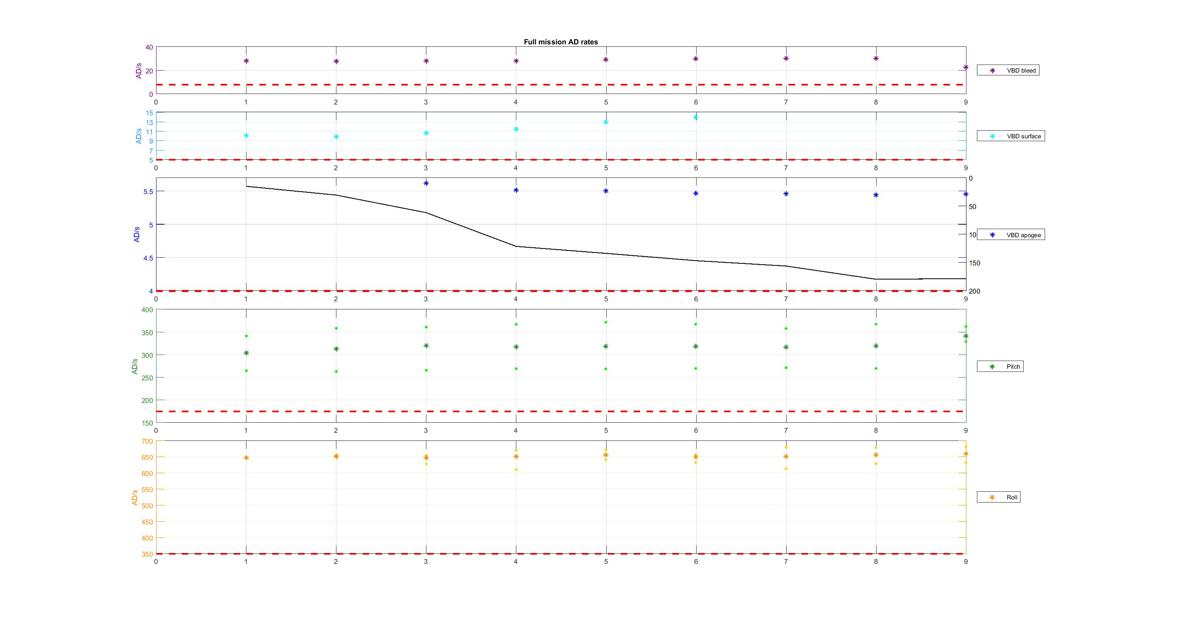Image resolution: width=1200 pixels, height=622 pixels.
Task: Click the orange AD/s label of Roll plot
Action: pyautogui.click(x=134, y=497)
